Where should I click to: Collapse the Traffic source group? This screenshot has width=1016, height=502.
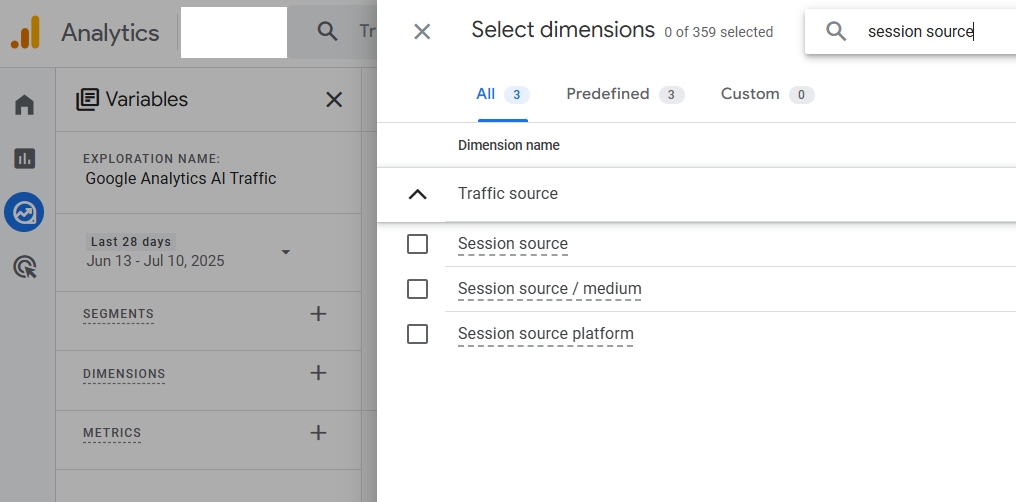418,194
